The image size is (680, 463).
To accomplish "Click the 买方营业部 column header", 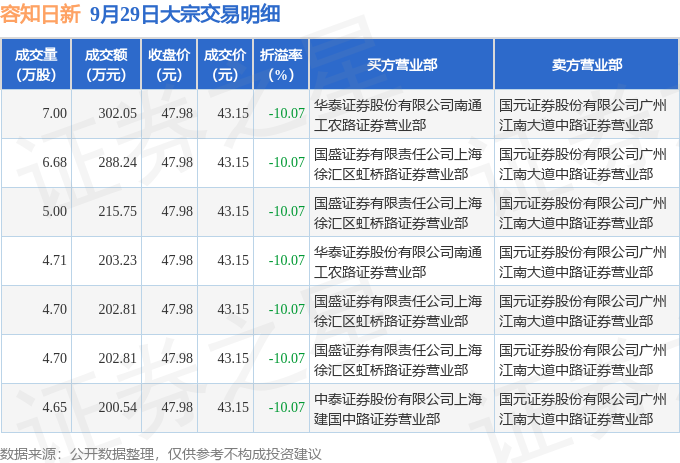I will pos(402,65).
